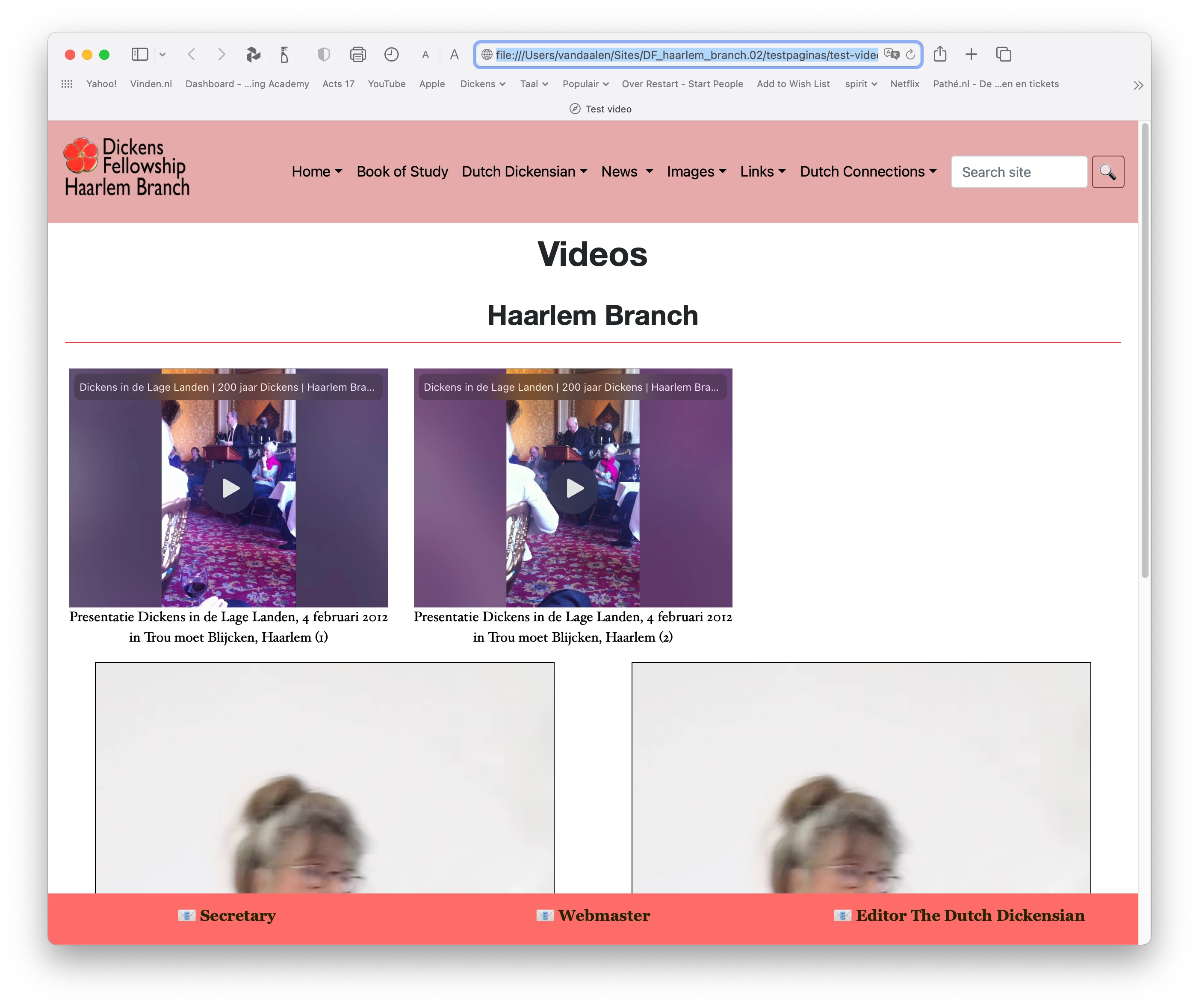Expand the Dickens bookmarks folder
This screenshot has width=1199, height=1008.
pyautogui.click(x=482, y=84)
